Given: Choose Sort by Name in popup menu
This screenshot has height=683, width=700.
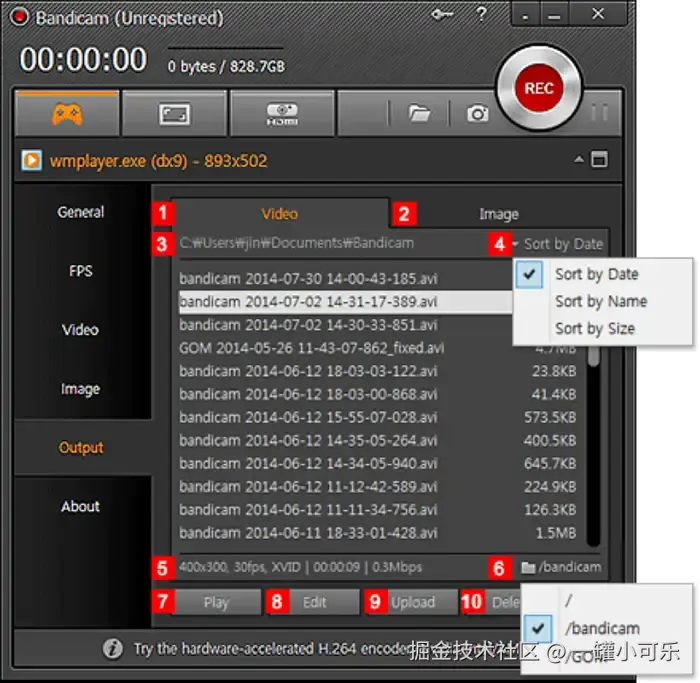Looking at the screenshot, I should point(603,301).
